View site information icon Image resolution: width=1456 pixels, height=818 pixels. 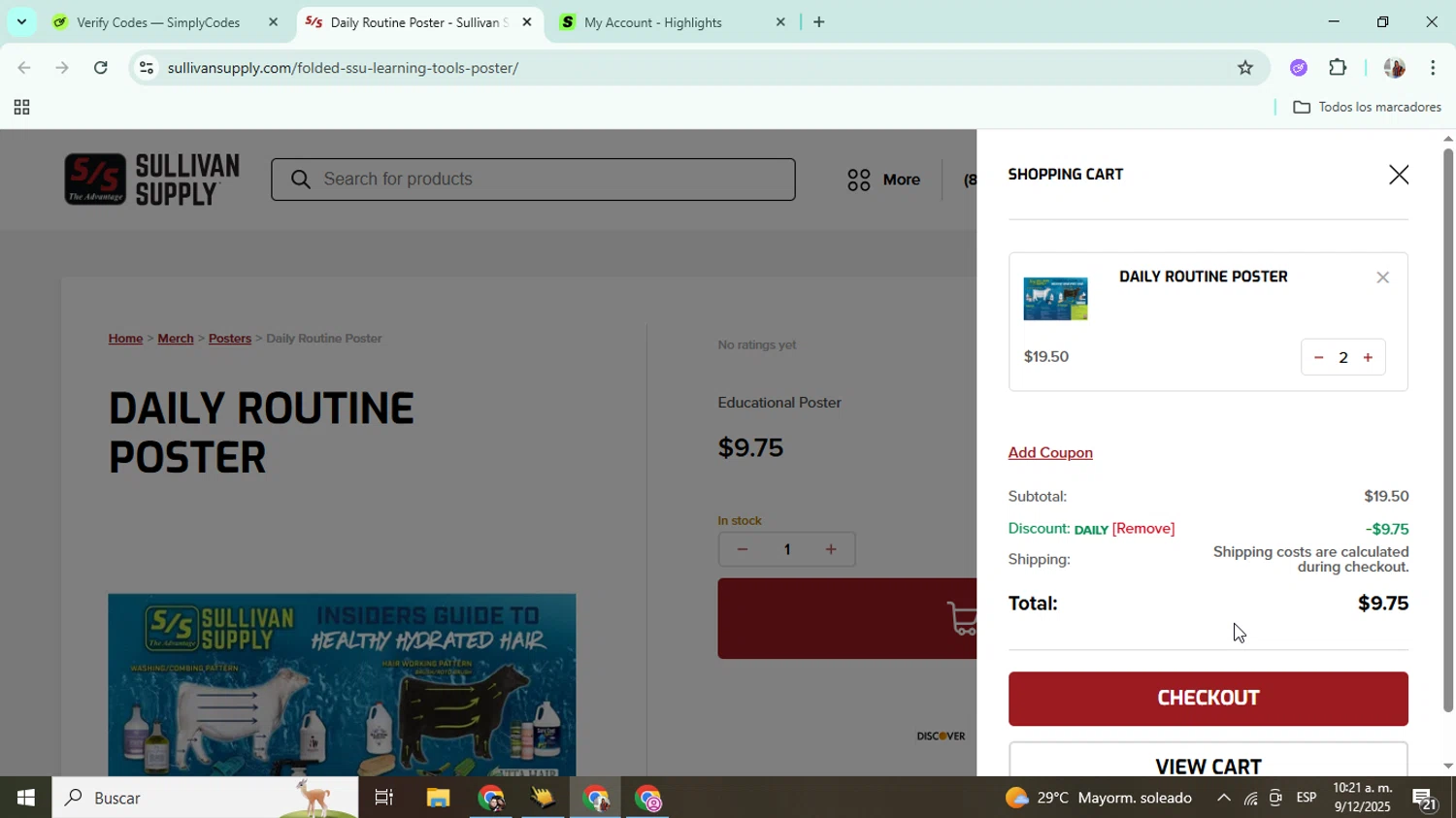coord(146,68)
